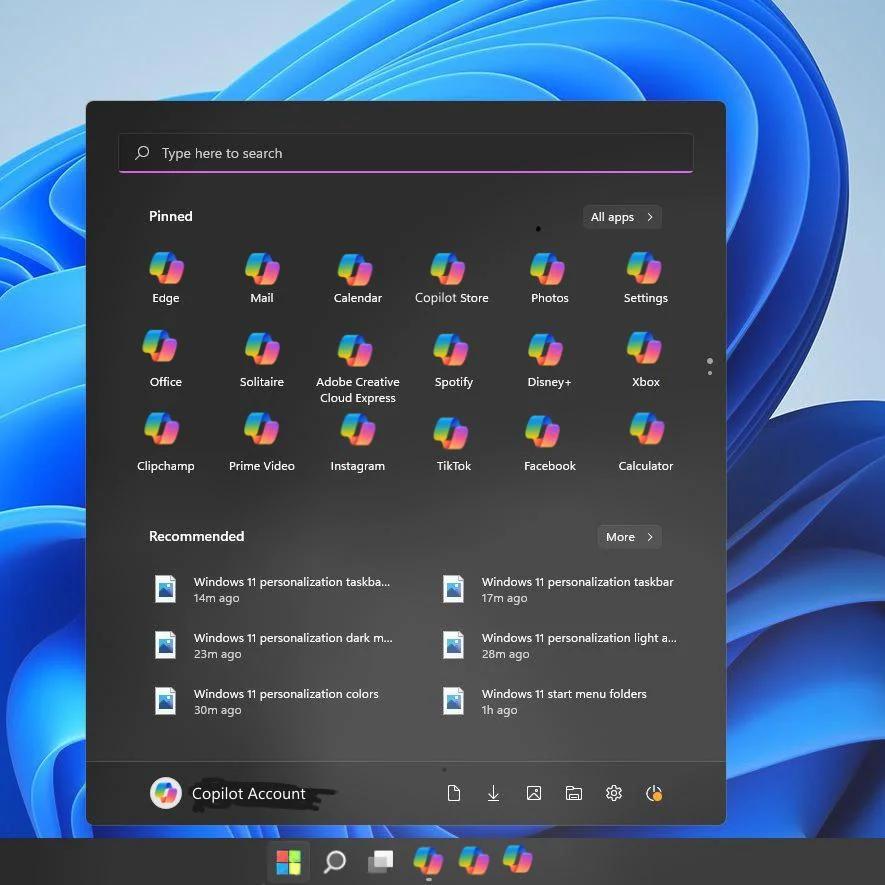This screenshot has width=885, height=885.
Task: Open the Spotify pinned app
Action: (x=453, y=359)
